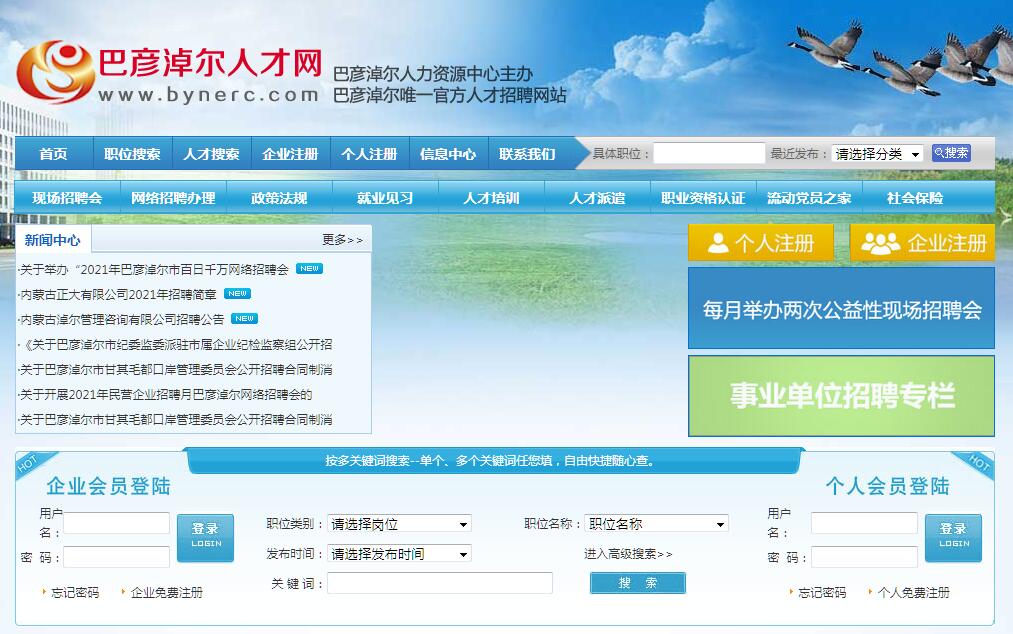Go to 职位搜索 in navigation bar
The height and width of the screenshot is (634, 1013).
pyautogui.click(x=132, y=154)
